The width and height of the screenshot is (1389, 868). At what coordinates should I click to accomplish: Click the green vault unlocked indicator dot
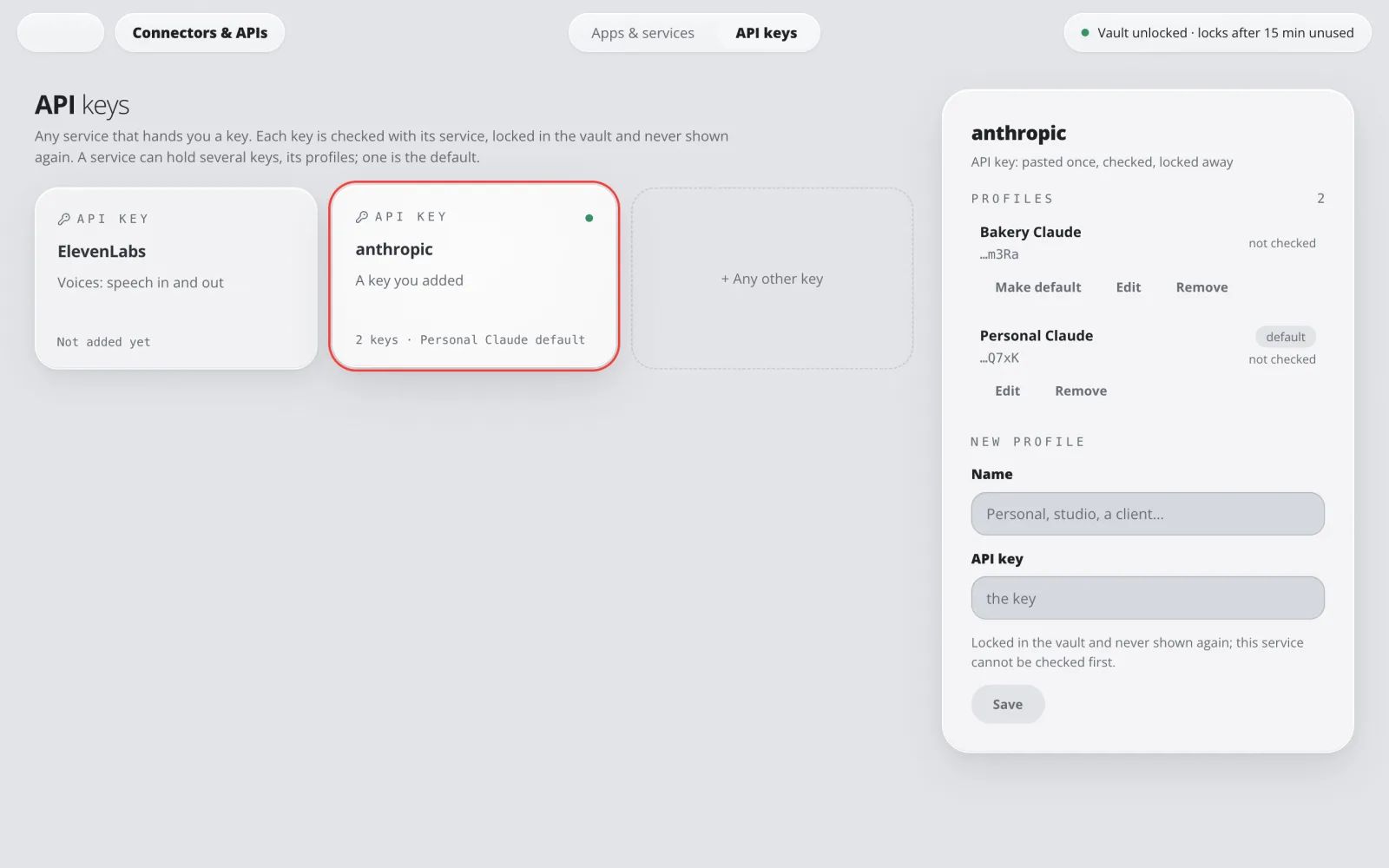tap(1085, 33)
